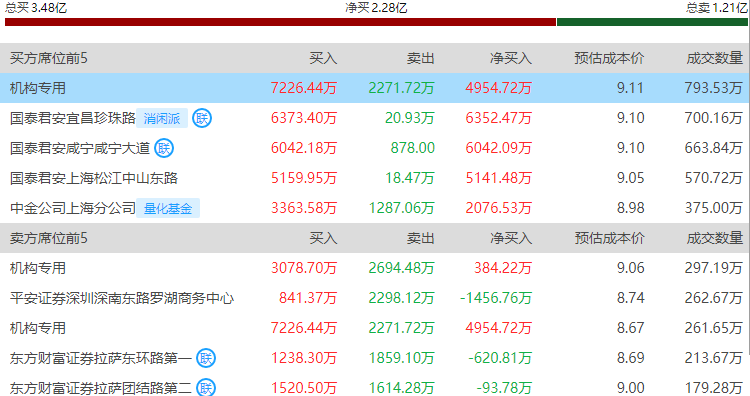This screenshot has width=750, height=396.
Task: Click 净买入 column header in seller table
Action: [511, 238]
